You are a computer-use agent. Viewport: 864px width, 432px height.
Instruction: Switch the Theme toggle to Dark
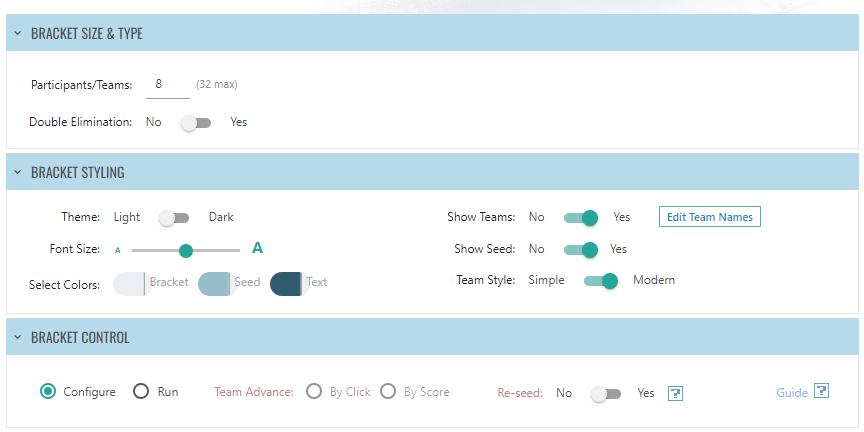(x=174, y=217)
